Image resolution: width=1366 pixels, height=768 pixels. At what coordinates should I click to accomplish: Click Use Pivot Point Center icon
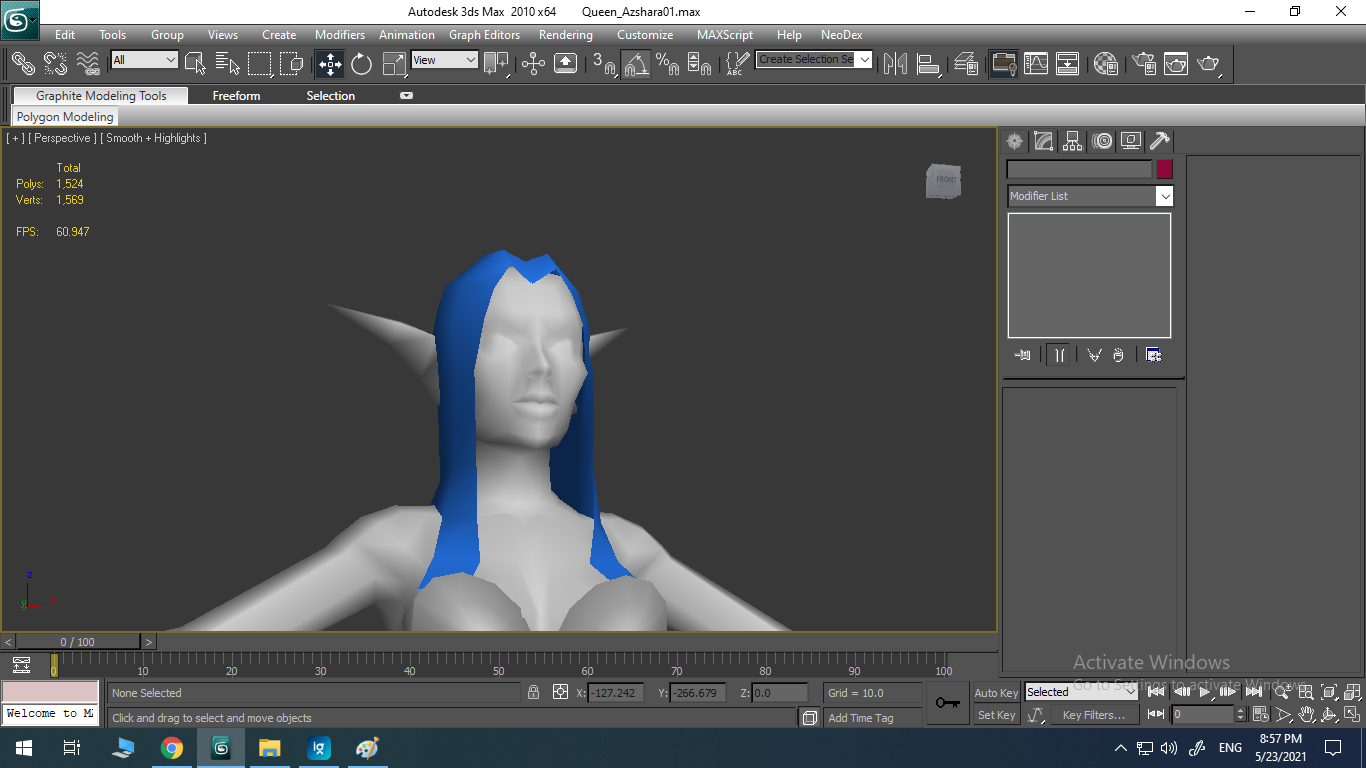click(496, 63)
